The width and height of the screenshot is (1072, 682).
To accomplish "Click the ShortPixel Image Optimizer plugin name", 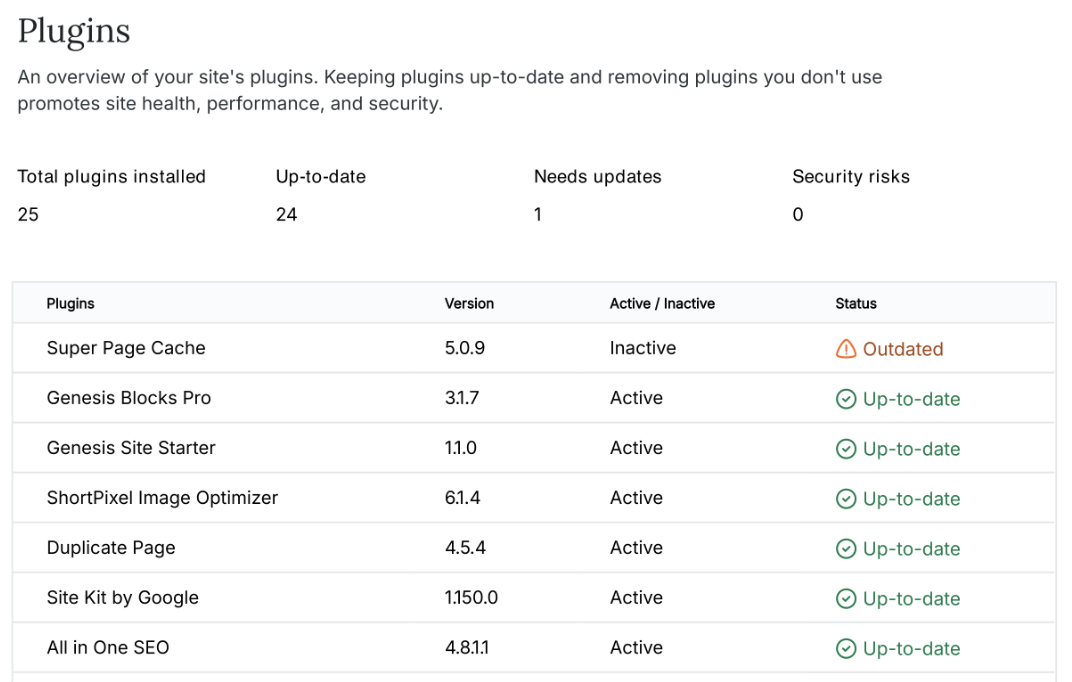I will coord(162,498).
